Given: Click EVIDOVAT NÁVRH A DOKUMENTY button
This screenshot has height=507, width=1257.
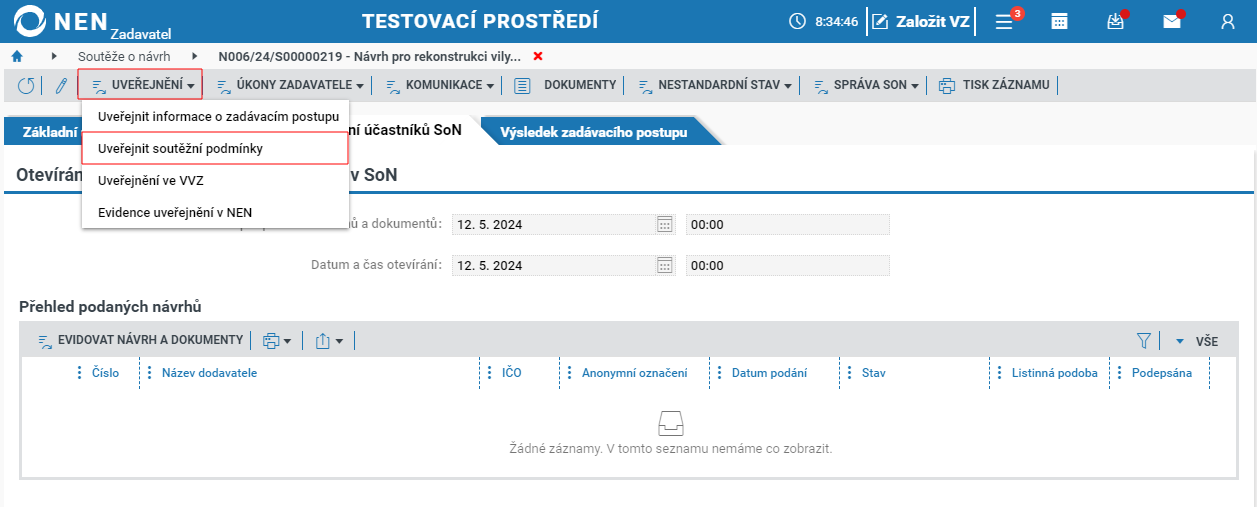Looking at the screenshot, I should click(x=140, y=340).
